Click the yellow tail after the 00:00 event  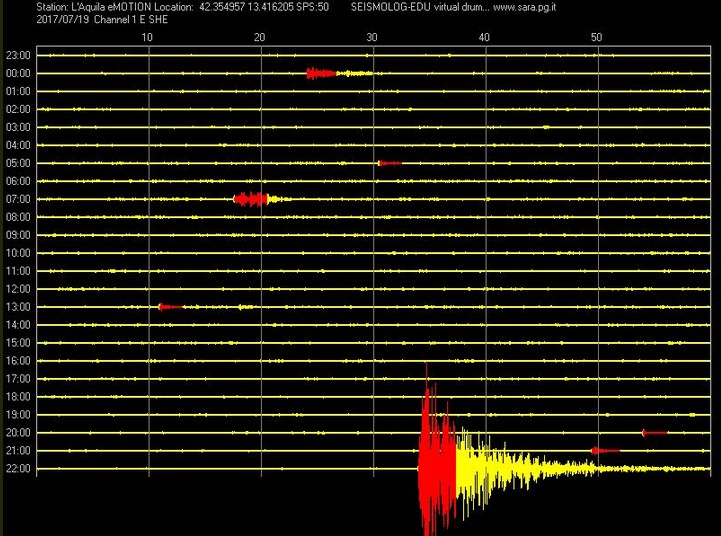point(354,74)
